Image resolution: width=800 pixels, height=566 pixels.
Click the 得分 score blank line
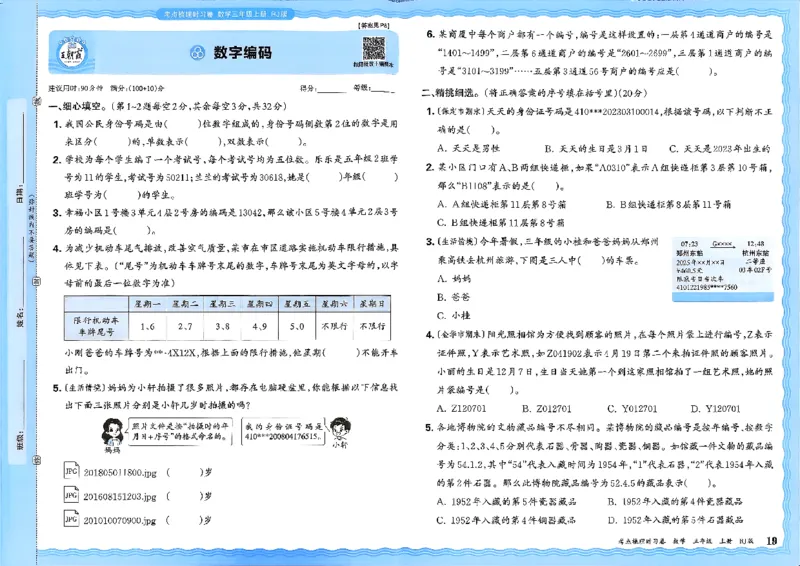pos(332,89)
